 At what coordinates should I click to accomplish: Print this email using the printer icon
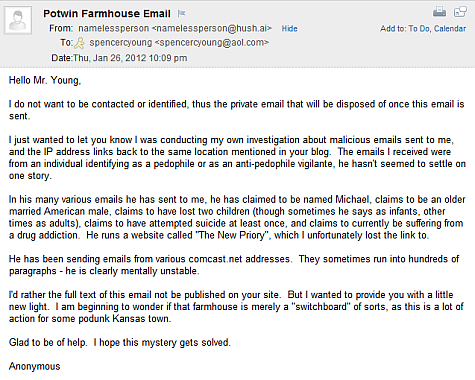pyautogui.click(x=439, y=12)
